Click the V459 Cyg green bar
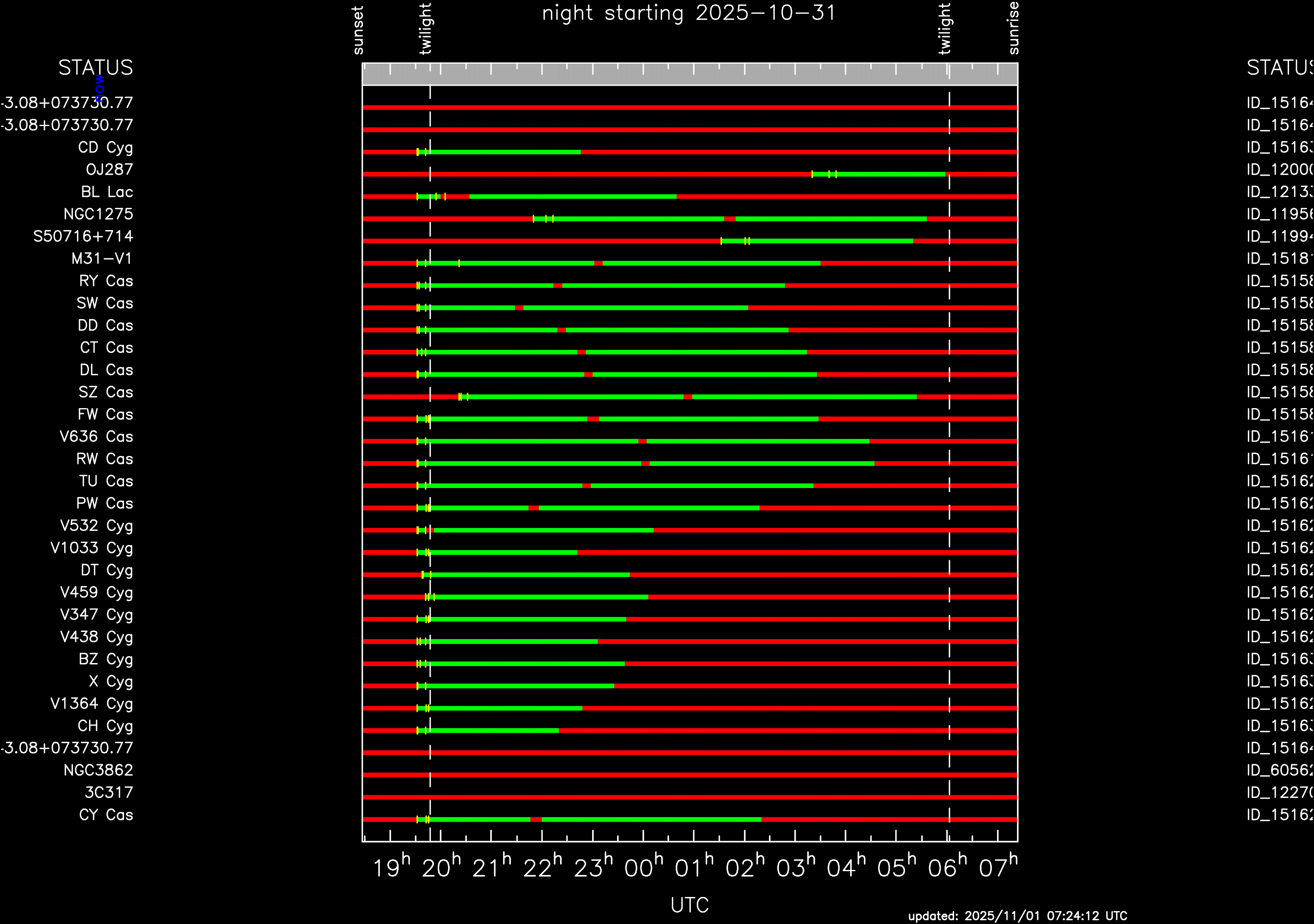The width and height of the screenshot is (1314, 924). point(538,597)
